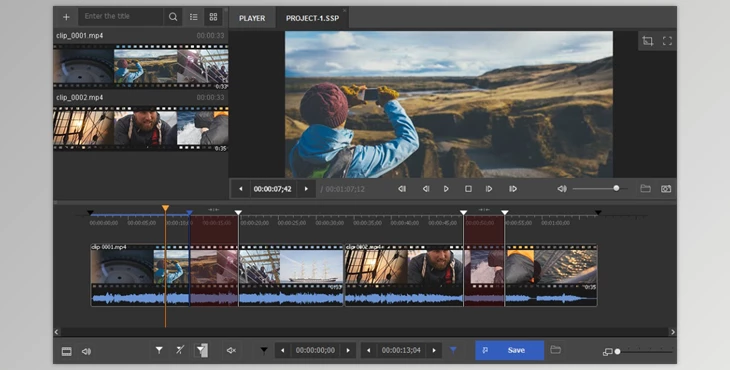Viewport: 730px width, 370px height.
Task: Jump to next marker in player
Action: [513, 189]
